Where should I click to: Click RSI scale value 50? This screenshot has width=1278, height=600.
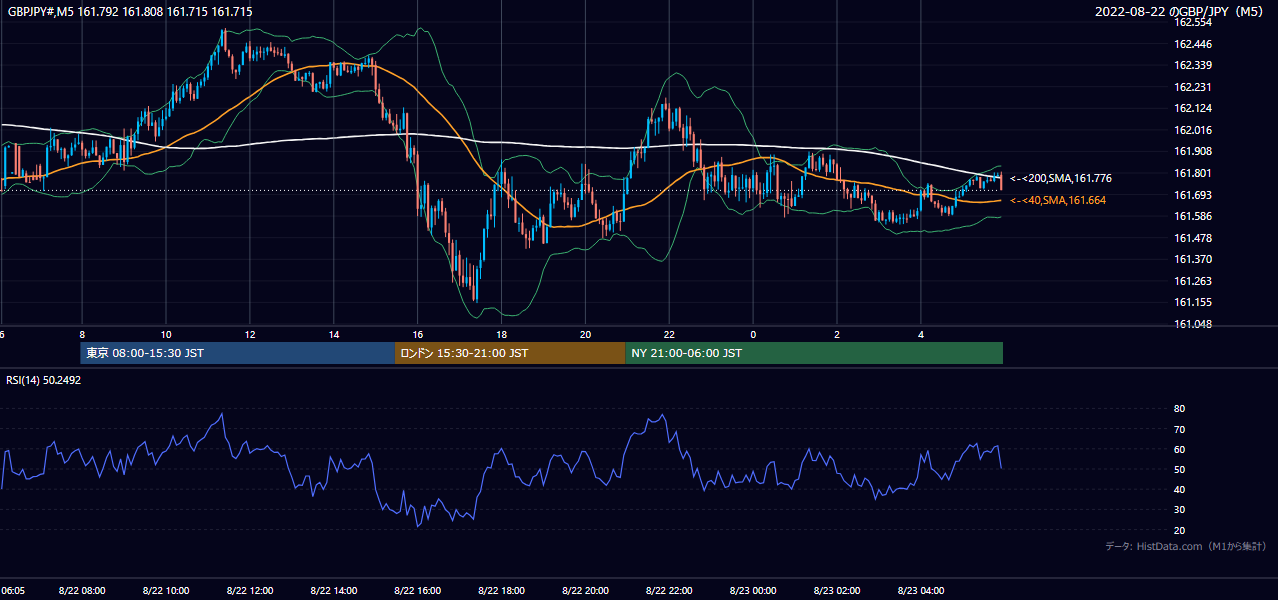(1180, 469)
